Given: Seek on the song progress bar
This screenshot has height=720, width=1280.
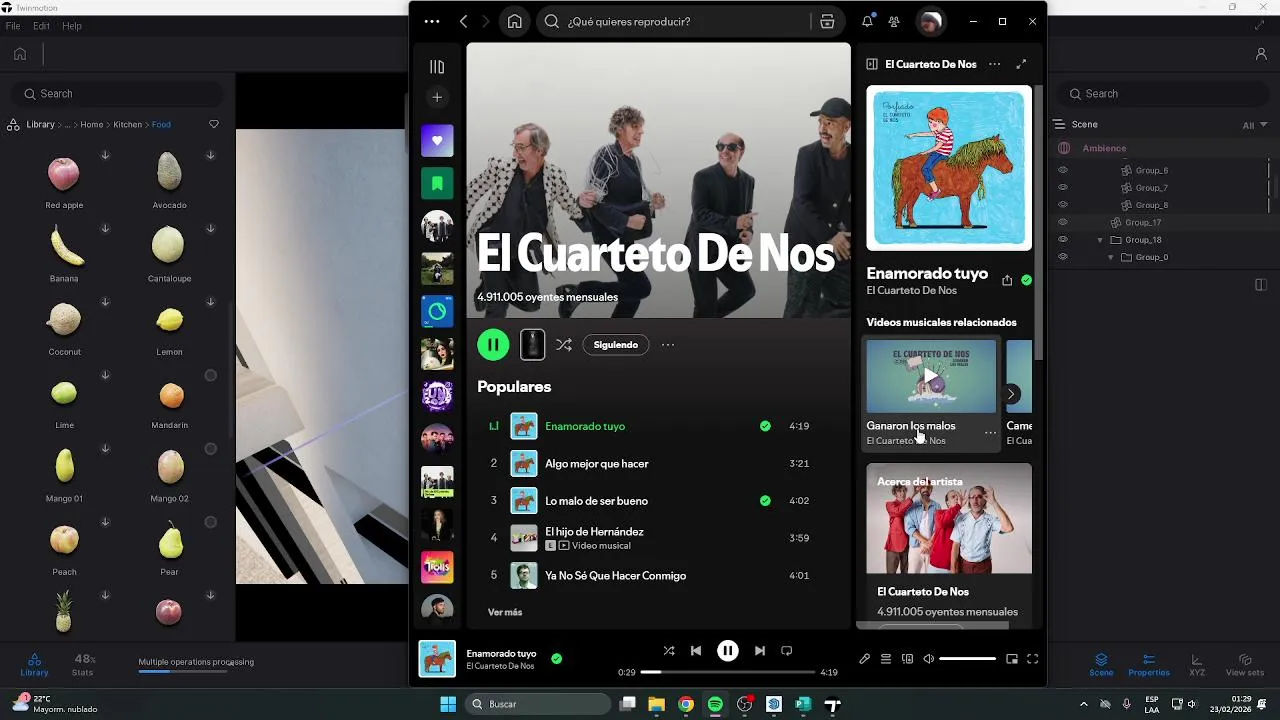Looking at the screenshot, I should coord(727,672).
